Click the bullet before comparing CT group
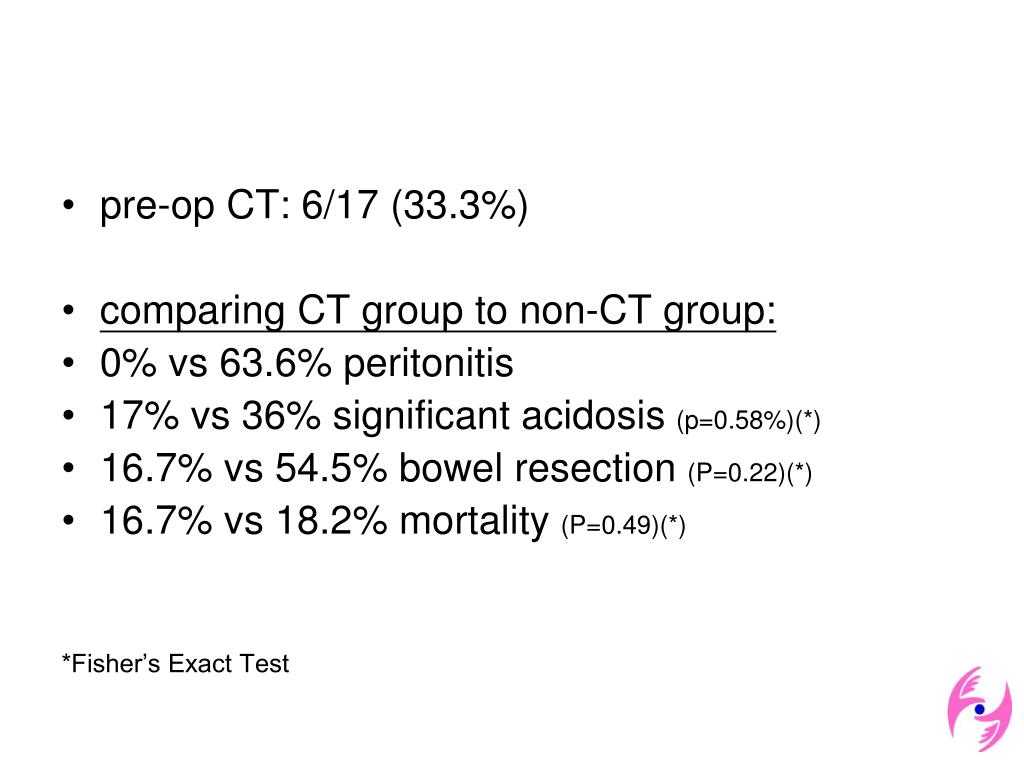Image resolution: width=1024 pixels, height=768 pixels. (x=68, y=311)
